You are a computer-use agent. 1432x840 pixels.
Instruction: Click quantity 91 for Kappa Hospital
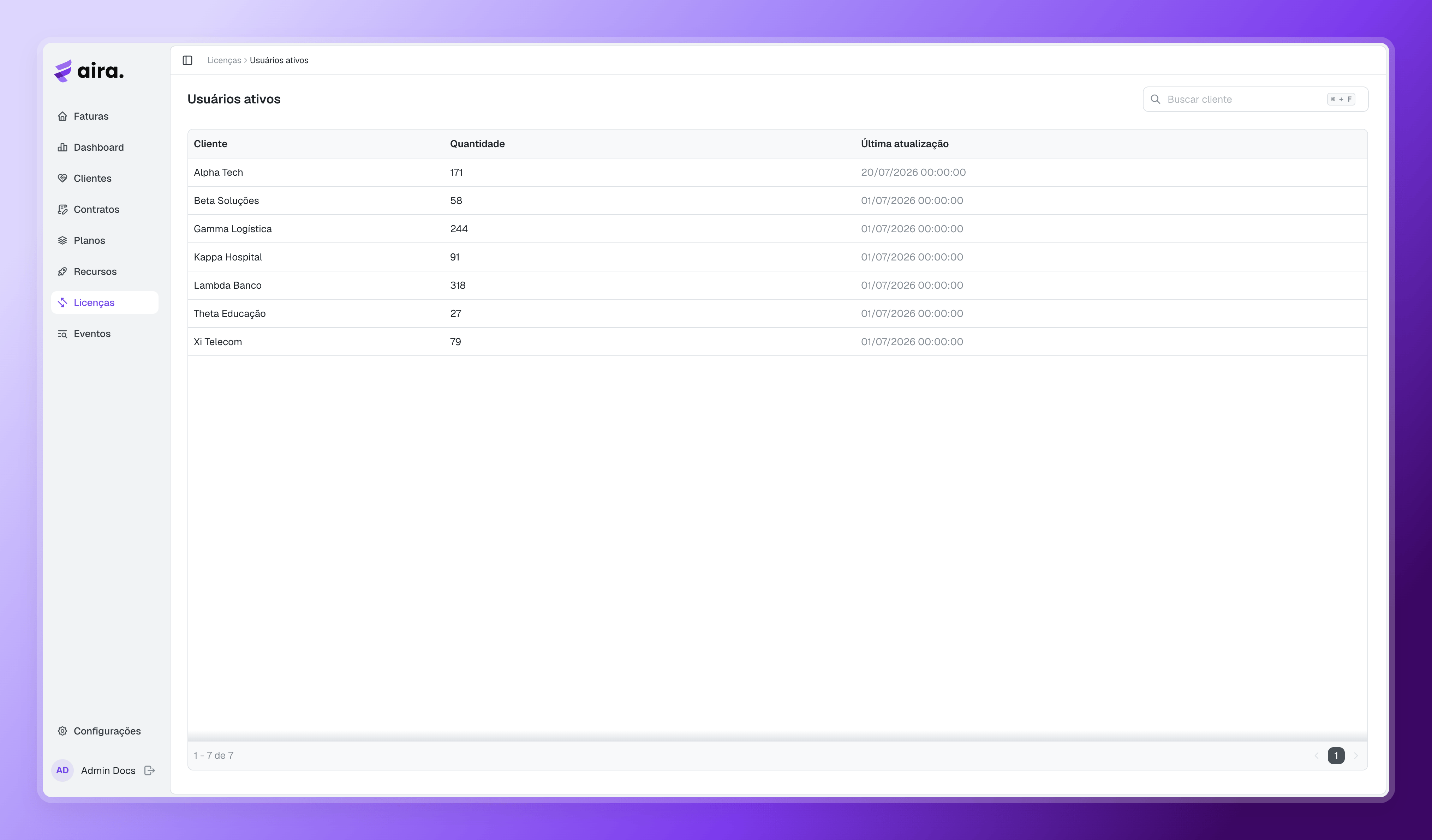455,257
